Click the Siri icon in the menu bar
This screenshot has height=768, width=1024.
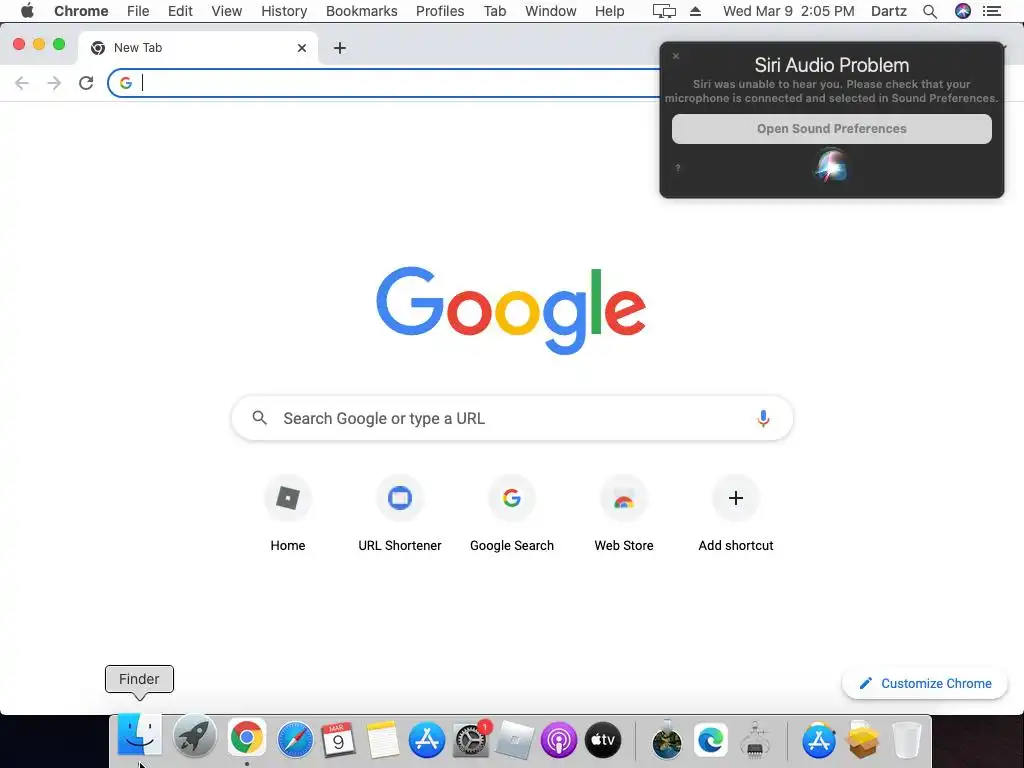[x=963, y=11]
